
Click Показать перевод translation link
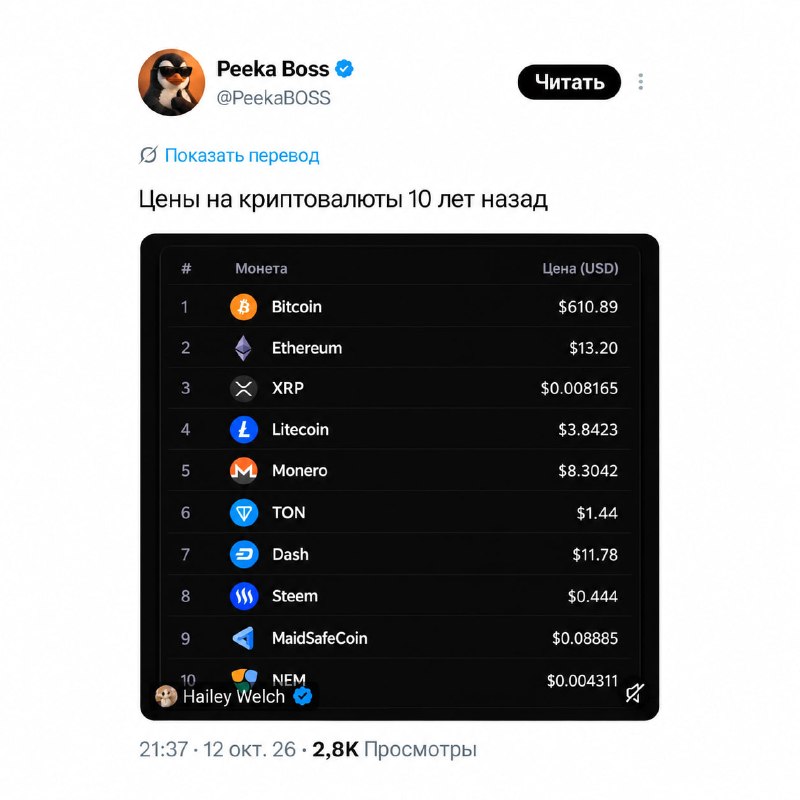click(242, 155)
